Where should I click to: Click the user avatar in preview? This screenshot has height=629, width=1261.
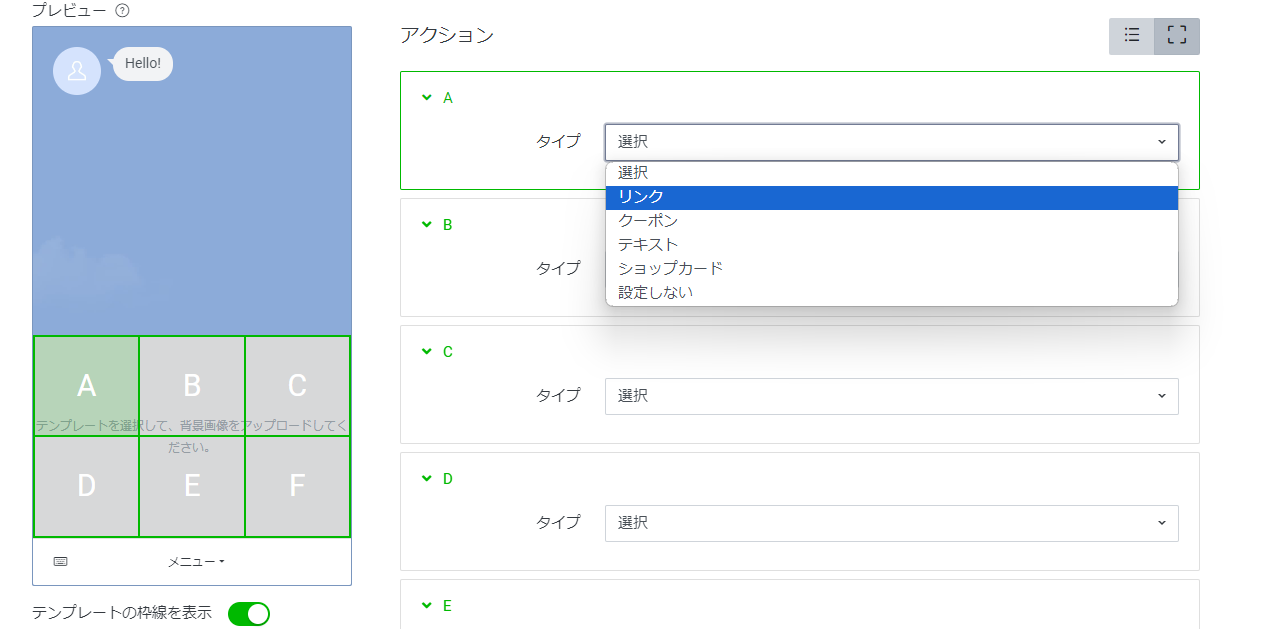tap(77, 71)
